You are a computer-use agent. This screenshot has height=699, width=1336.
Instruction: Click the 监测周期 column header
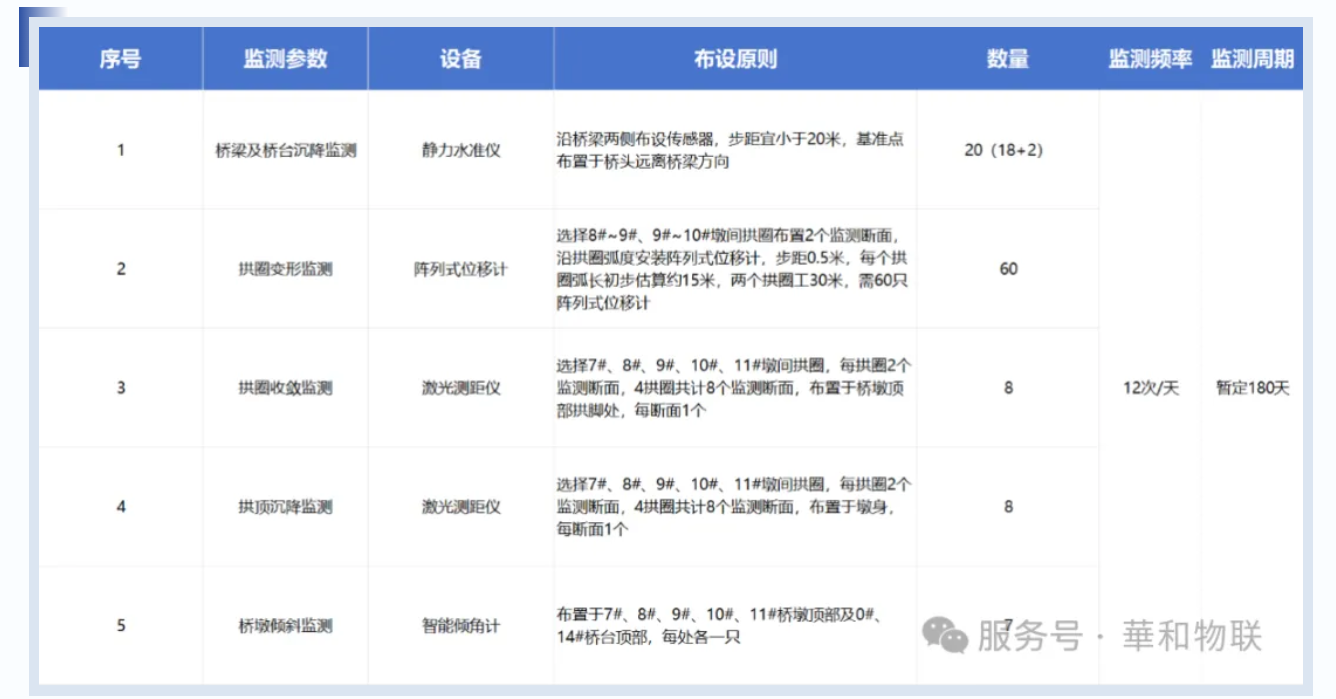click(x=1252, y=59)
